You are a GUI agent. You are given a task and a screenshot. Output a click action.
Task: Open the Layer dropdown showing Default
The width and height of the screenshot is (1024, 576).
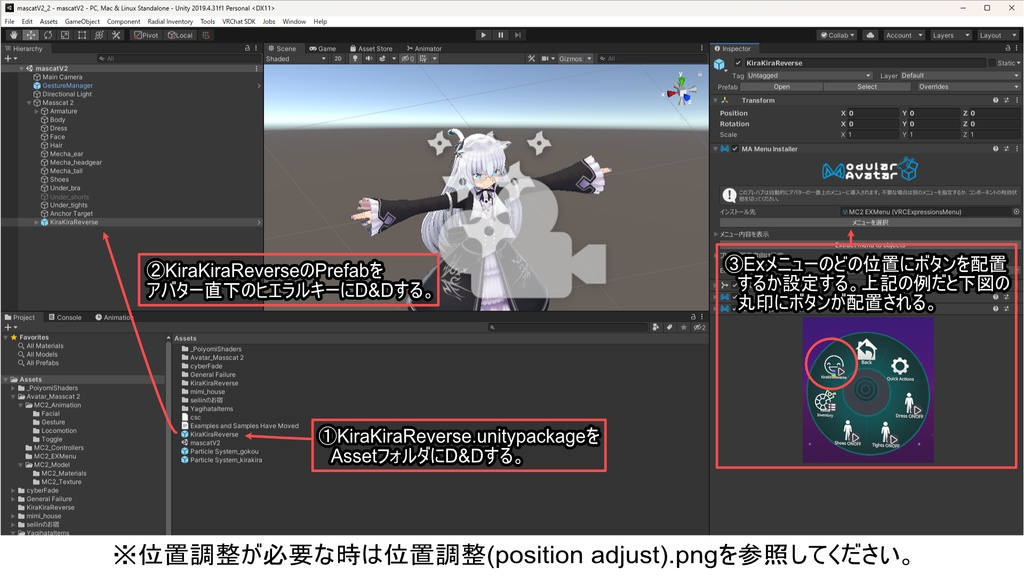click(960, 75)
